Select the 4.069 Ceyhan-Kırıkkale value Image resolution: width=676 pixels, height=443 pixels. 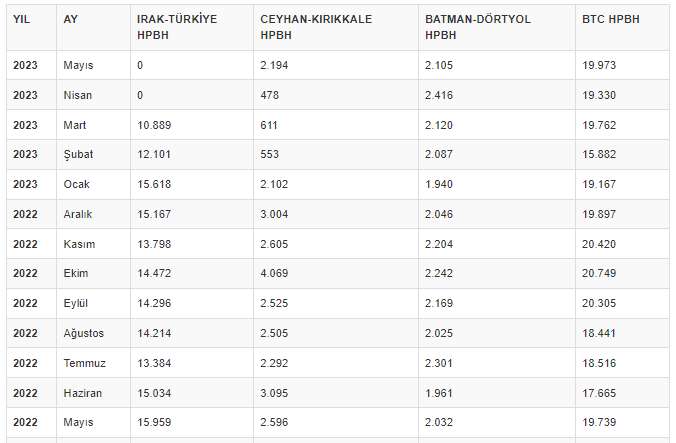click(275, 274)
